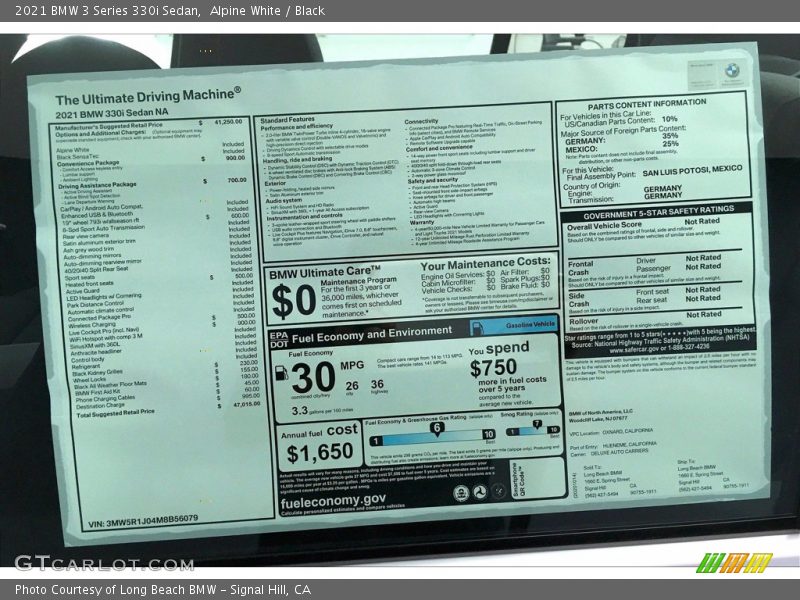Click '2021 BMW 330i Sedan NA' title

[112, 113]
